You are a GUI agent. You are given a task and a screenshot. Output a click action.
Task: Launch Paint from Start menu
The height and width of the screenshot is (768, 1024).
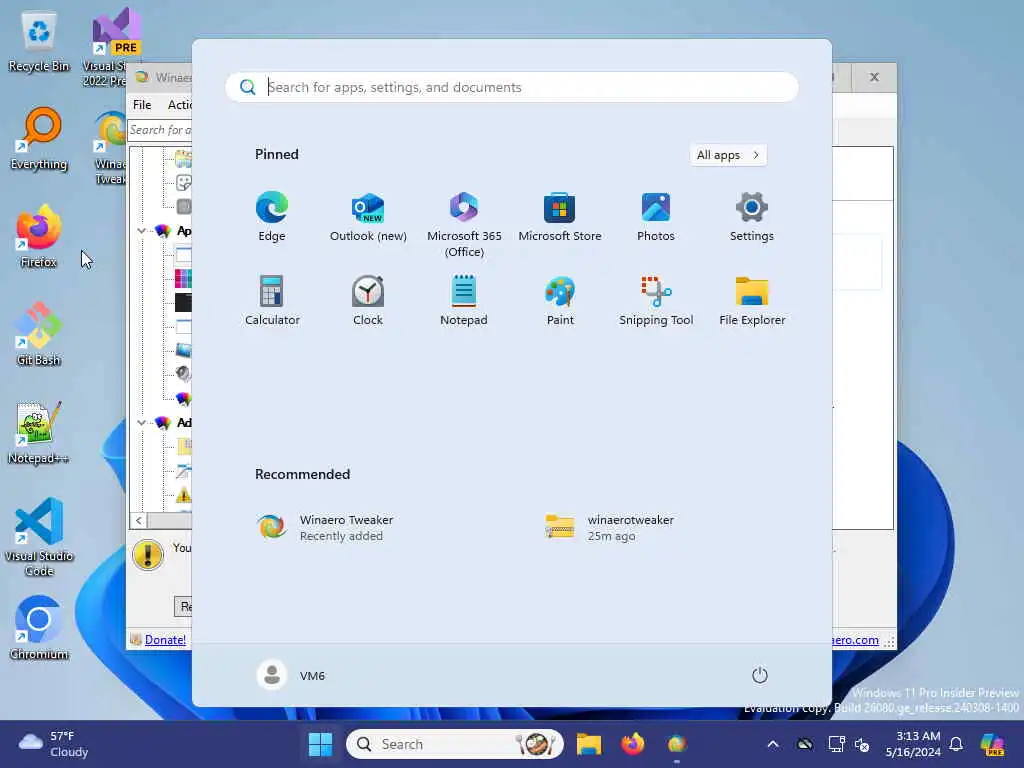pyautogui.click(x=560, y=300)
